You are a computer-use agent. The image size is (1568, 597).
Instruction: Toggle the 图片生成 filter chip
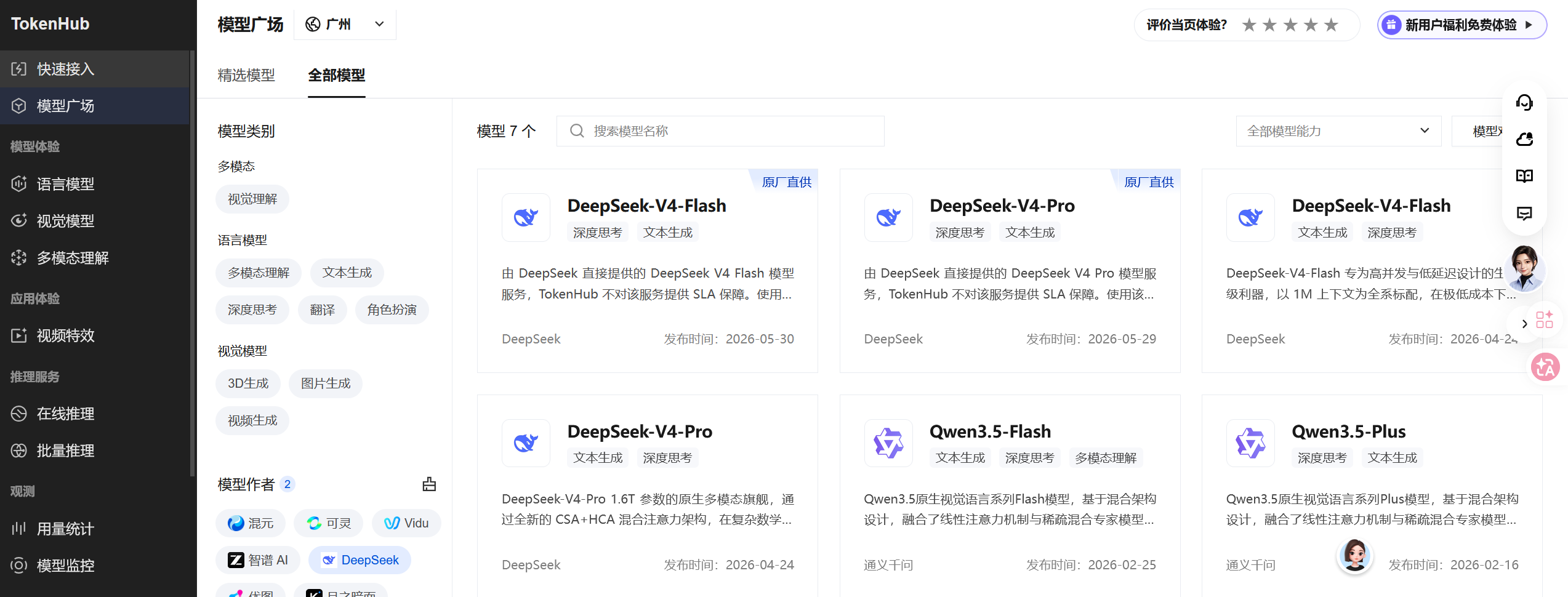coord(326,384)
